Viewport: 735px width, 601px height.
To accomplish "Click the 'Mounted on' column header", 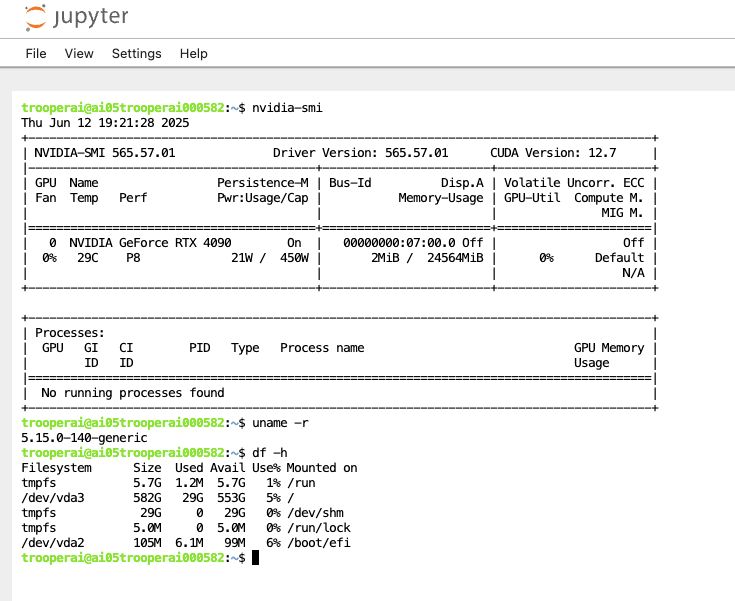I will coord(322,468).
